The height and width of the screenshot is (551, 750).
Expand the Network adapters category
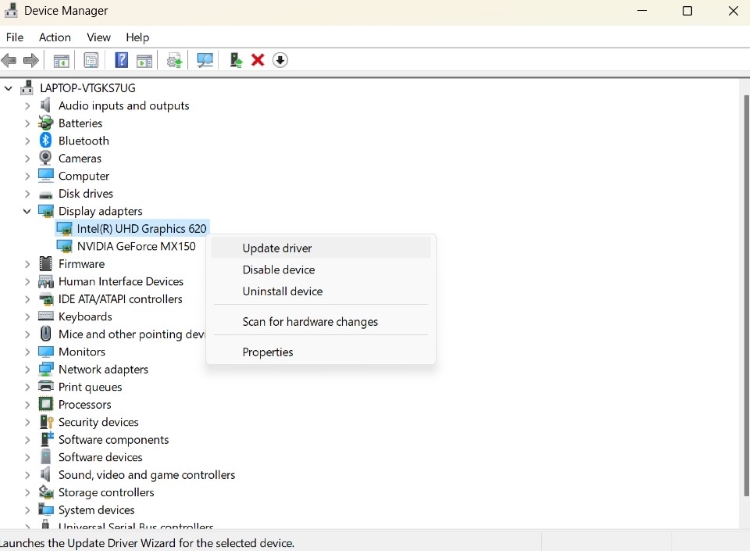pyautogui.click(x=27, y=369)
